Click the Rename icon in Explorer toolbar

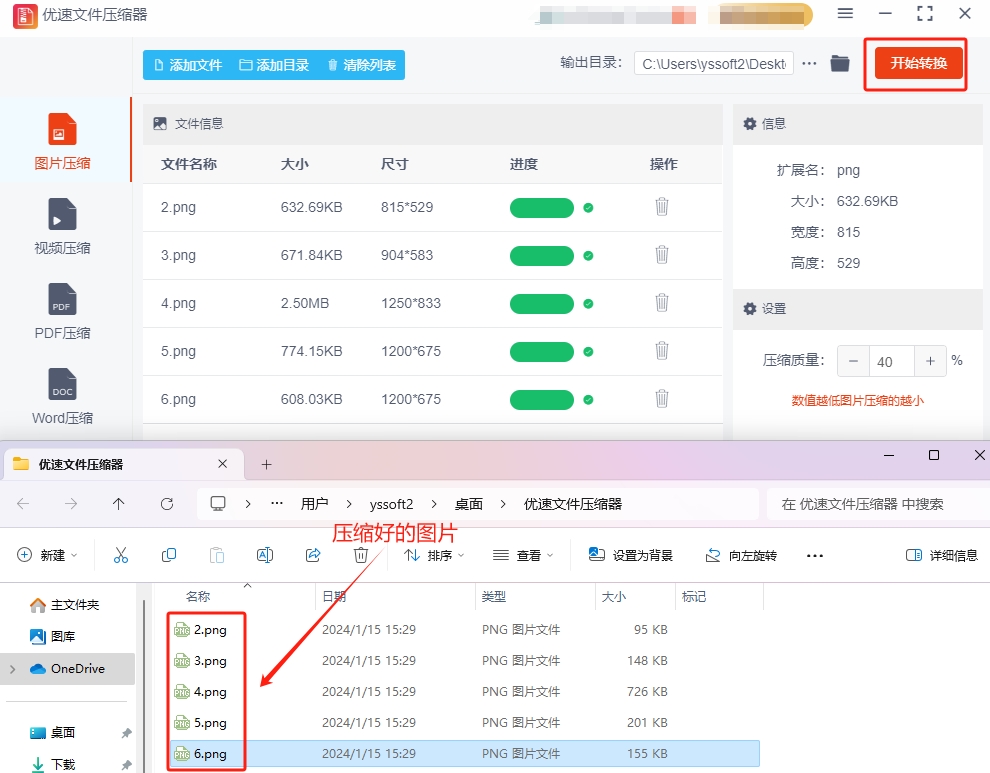[265, 555]
